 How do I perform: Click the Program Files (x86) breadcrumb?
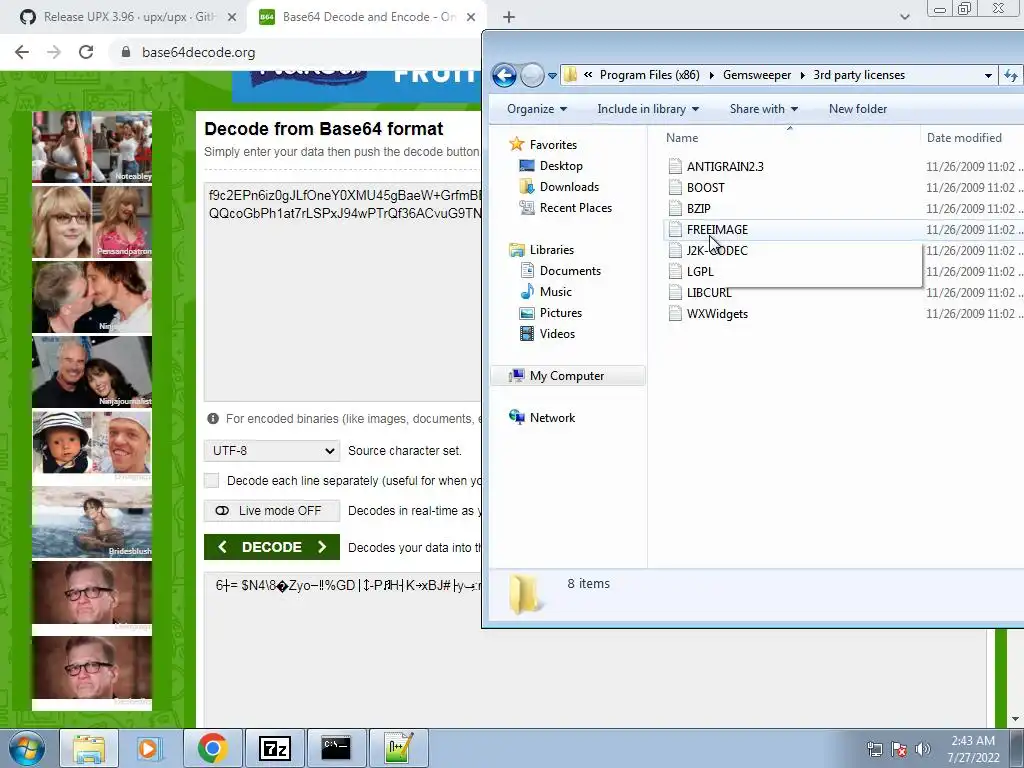[x=649, y=75]
